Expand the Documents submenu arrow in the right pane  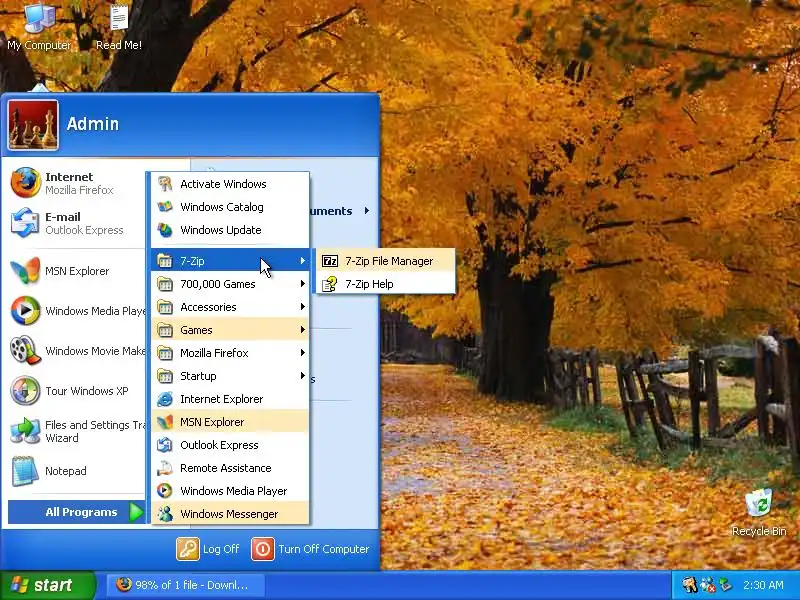[367, 211]
